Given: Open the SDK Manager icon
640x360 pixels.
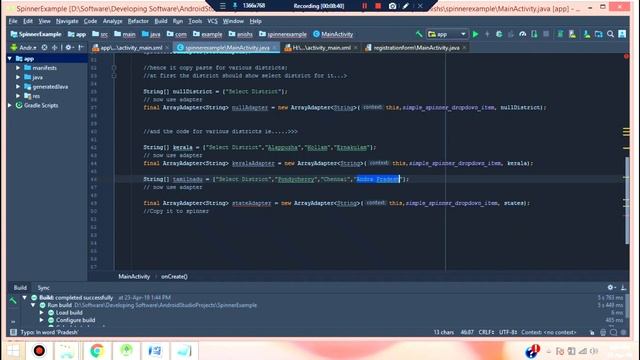Looking at the screenshot, I should (x=587, y=34).
